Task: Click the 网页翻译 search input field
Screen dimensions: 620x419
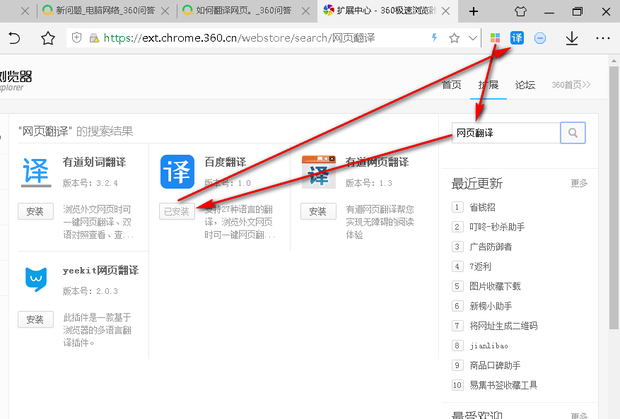Action: [x=506, y=133]
